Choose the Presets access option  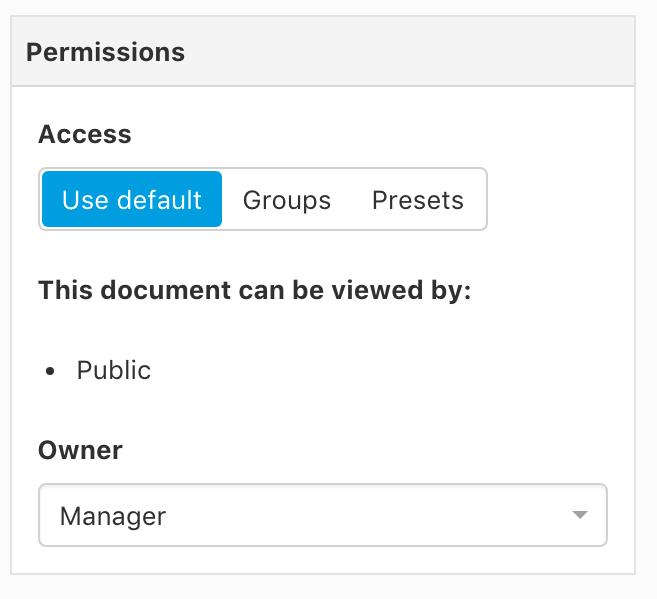(x=418, y=200)
